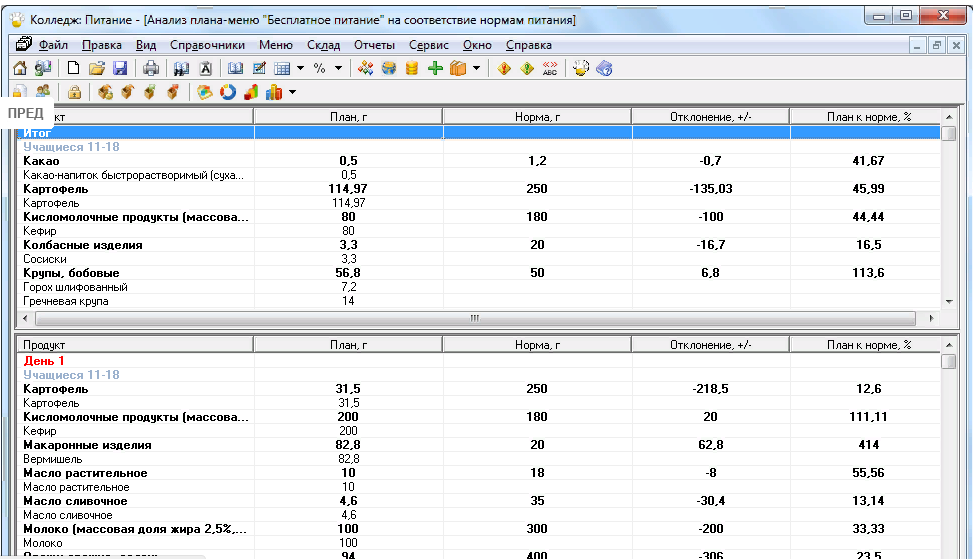This screenshot has height=559, width=973.
Task: Click the donut chart icon
Action: click(x=228, y=92)
